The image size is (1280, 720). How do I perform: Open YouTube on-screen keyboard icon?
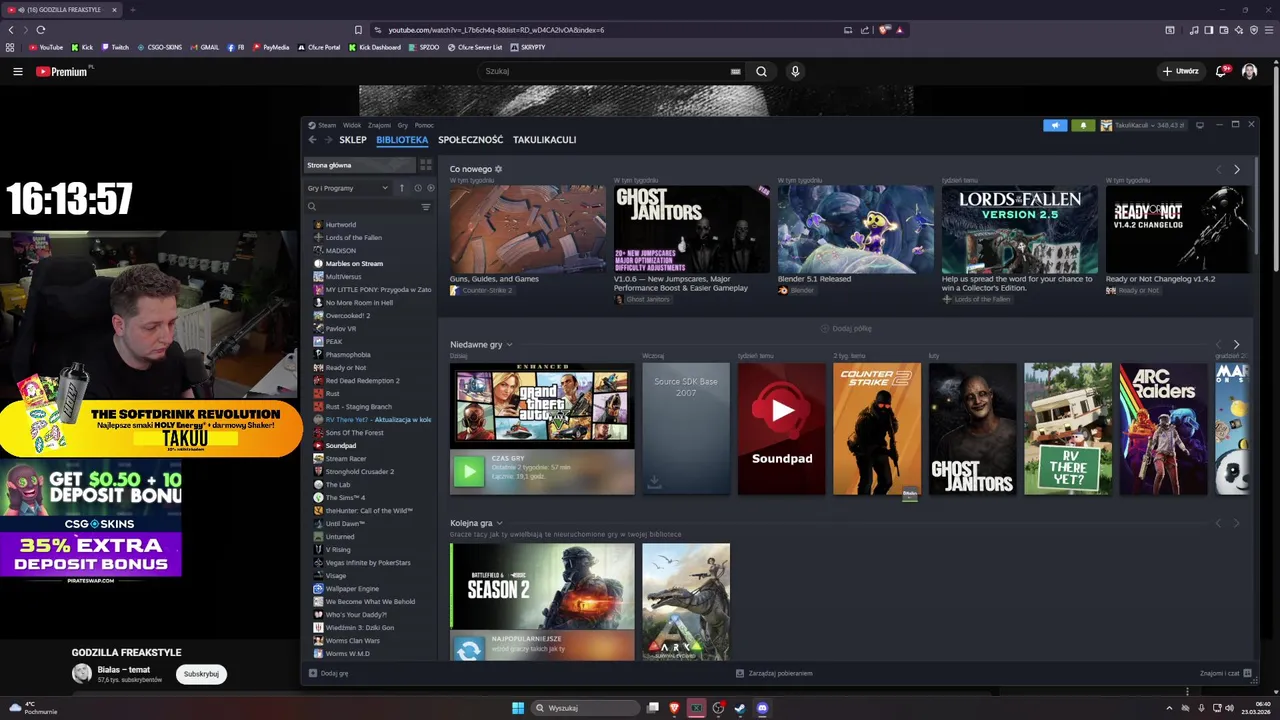(x=736, y=71)
